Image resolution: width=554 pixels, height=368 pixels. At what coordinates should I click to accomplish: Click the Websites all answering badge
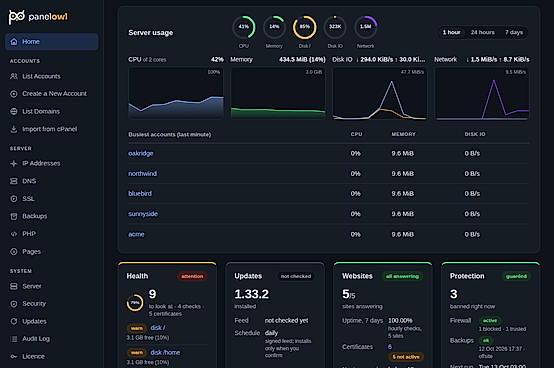pos(402,276)
